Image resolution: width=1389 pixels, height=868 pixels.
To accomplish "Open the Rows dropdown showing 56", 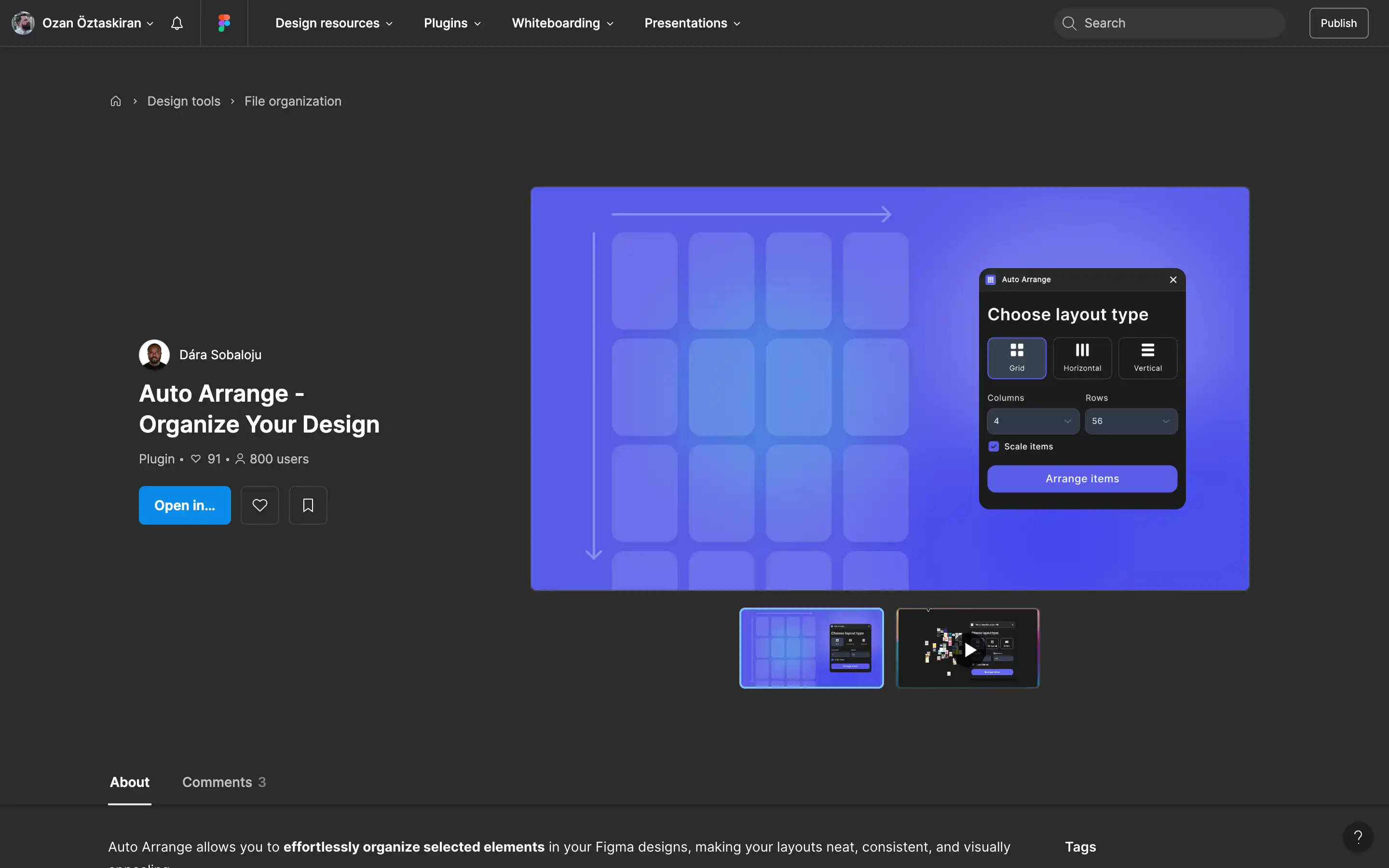I will [1130, 421].
